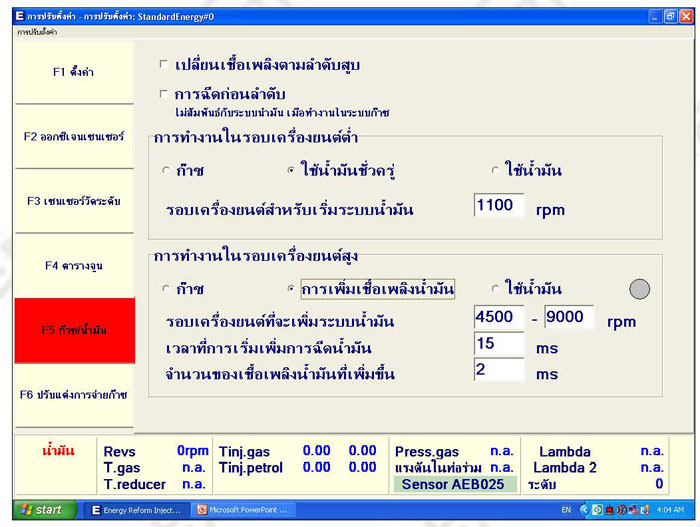Toggle การฉีดก่อนลำดับ checkbox
700x527 pixels.
164,95
